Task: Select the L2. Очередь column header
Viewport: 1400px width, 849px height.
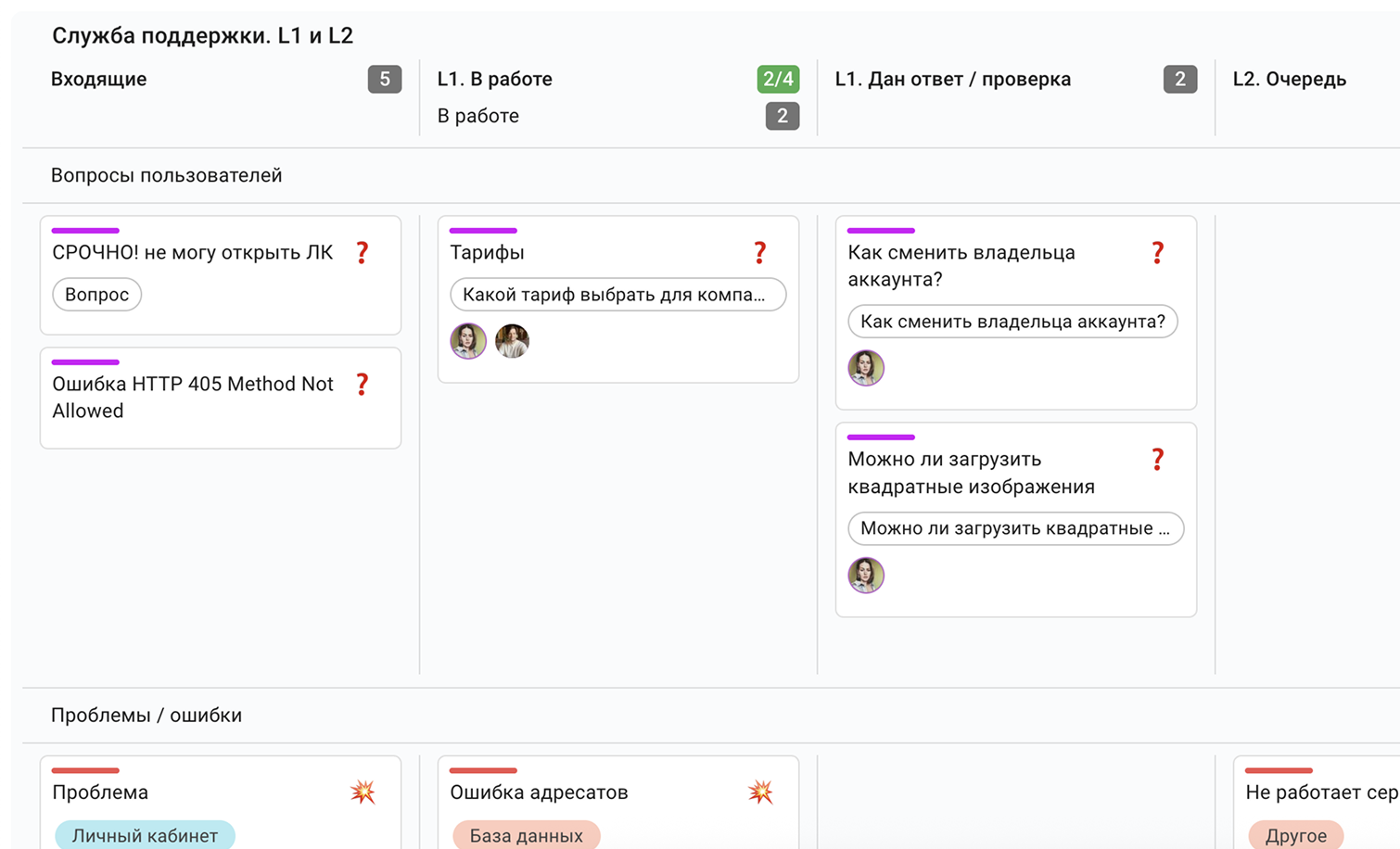Action: 1289,79
